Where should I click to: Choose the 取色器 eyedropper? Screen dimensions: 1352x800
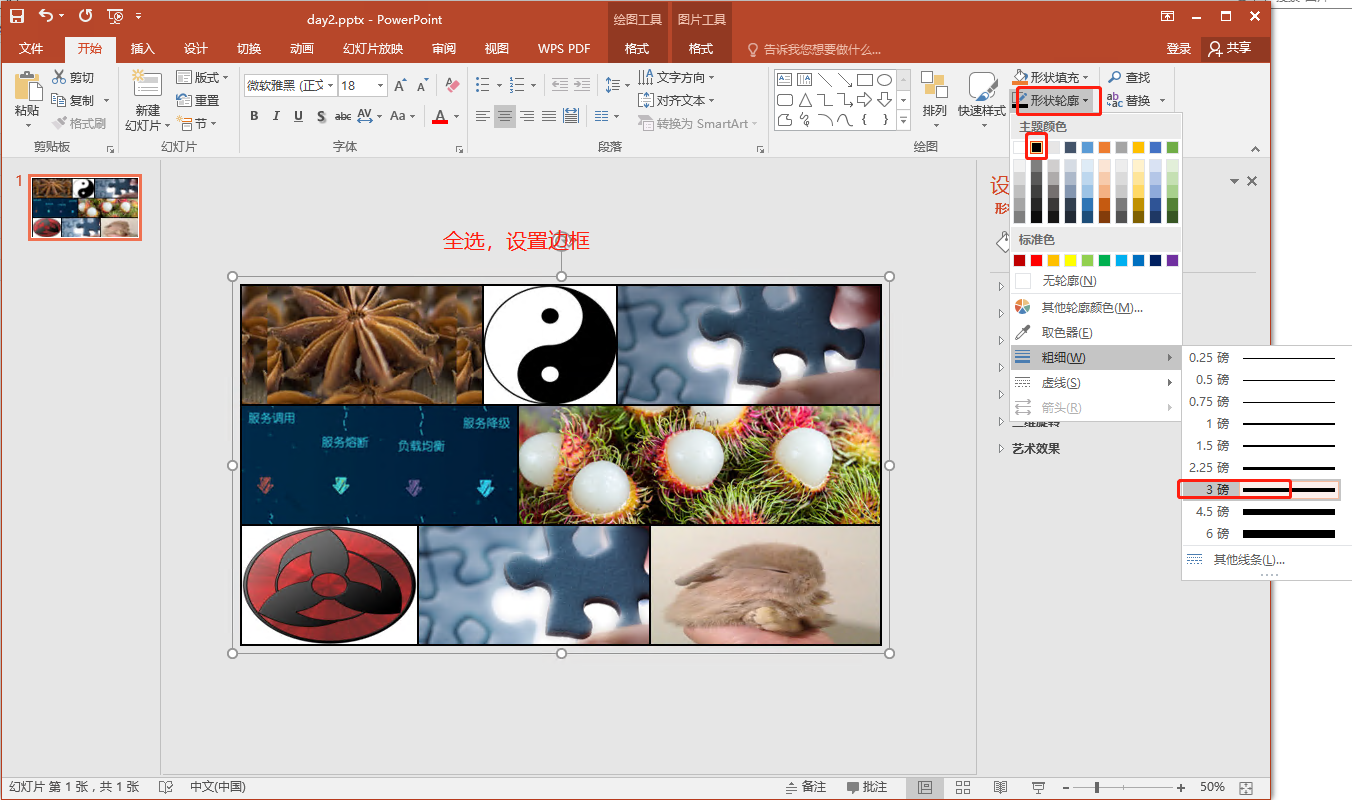[1066, 332]
